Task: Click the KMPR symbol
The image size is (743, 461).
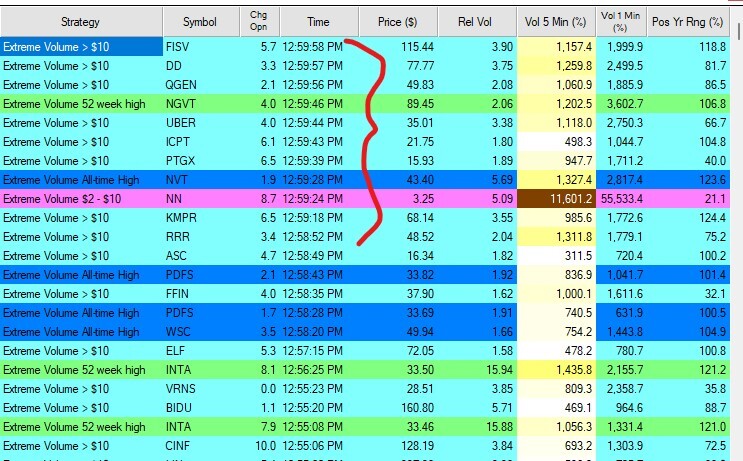Action: (x=181, y=218)
